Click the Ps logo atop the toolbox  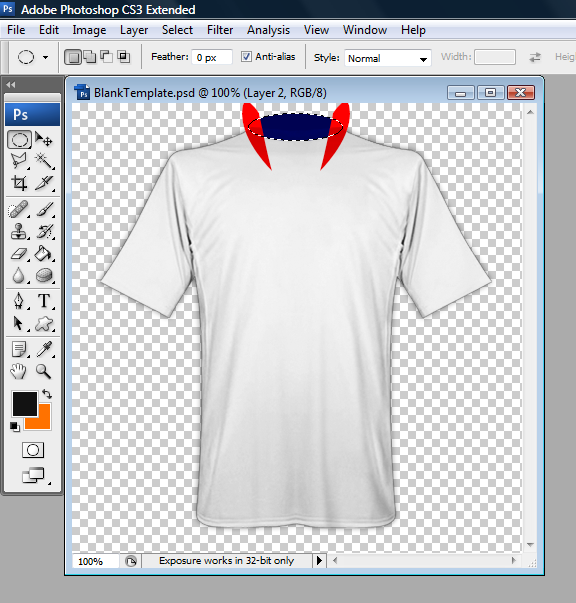[x=32, y=114]
